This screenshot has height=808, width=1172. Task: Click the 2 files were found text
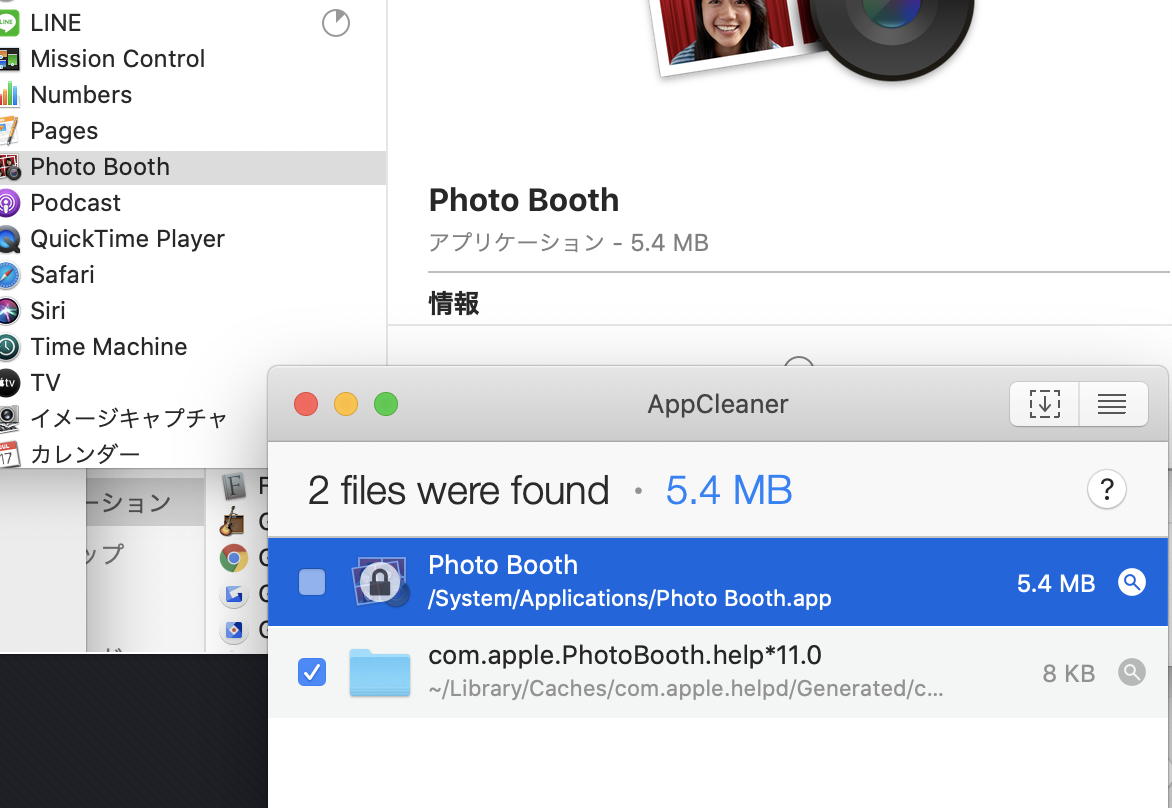pyautogui.click(x=458, y=490)
